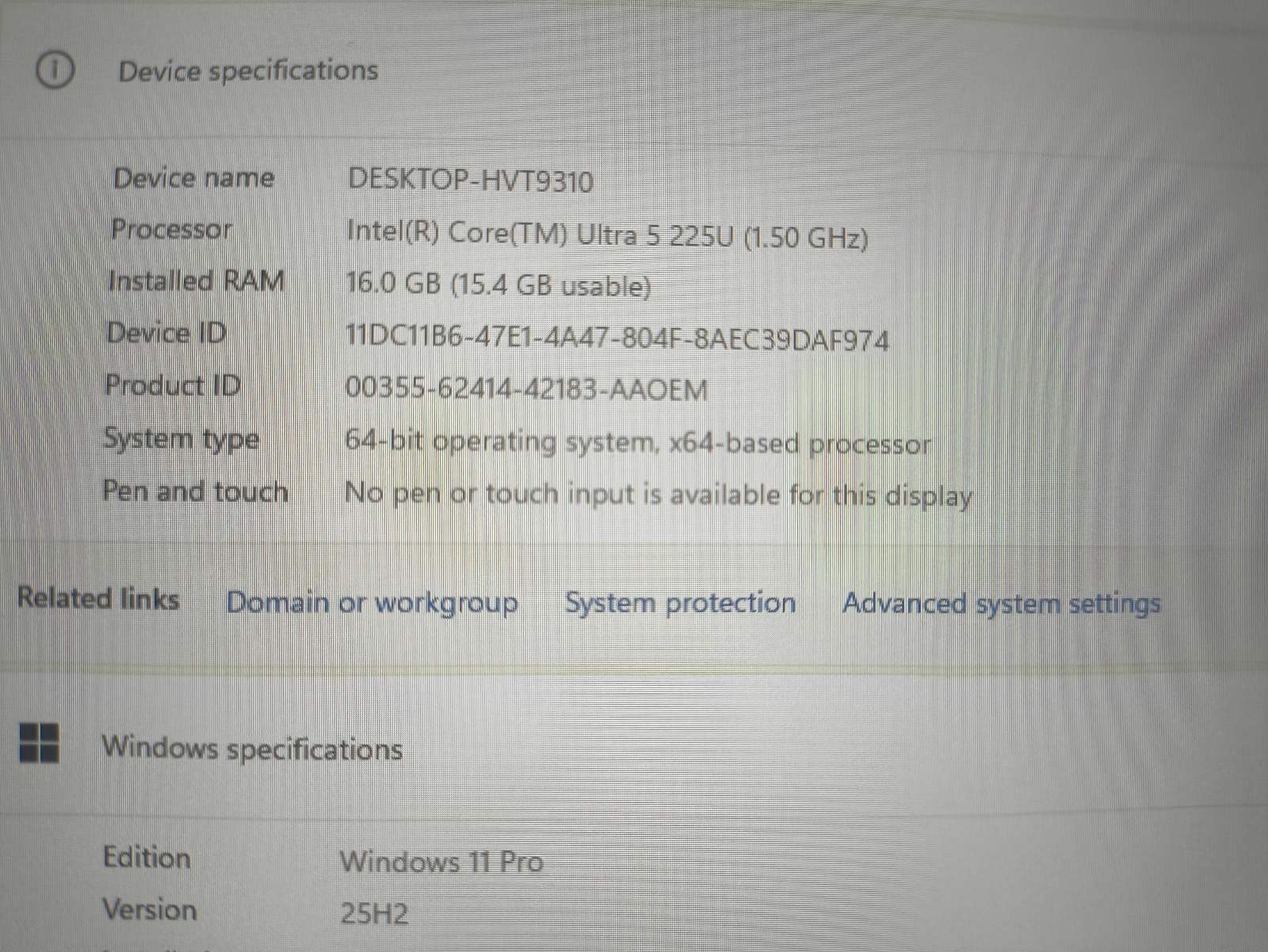
Task: Click the Pen and touch status text
Action: (659, 494)
